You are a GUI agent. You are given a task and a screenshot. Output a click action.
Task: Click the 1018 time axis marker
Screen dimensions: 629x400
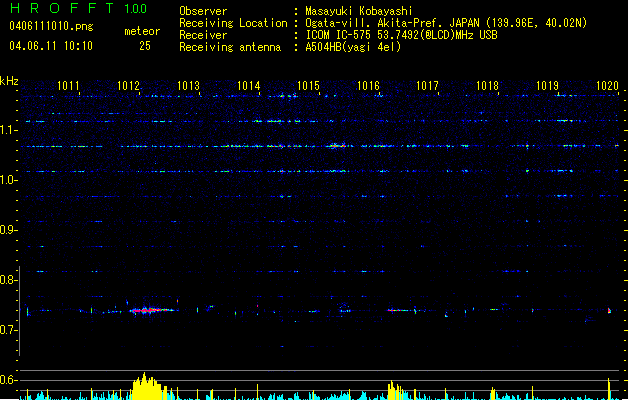tap(487, 85)
